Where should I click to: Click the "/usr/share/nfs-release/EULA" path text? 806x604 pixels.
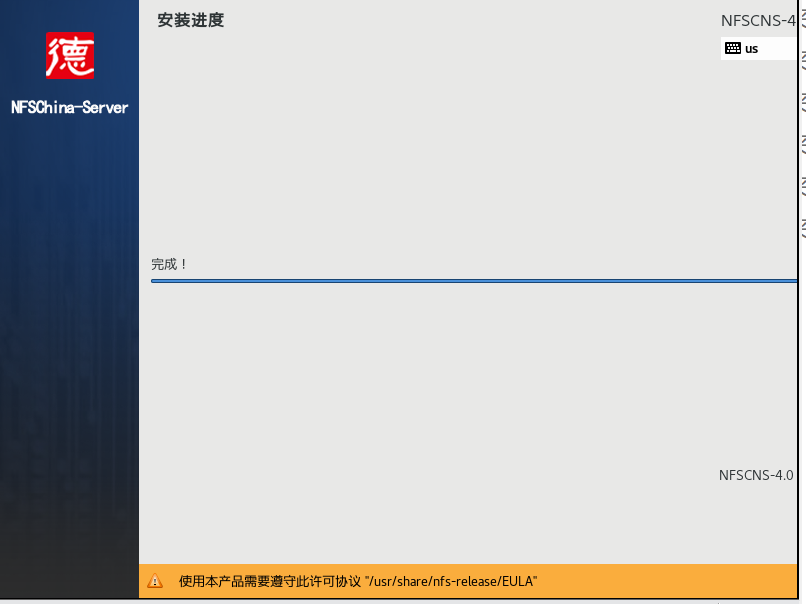[x=451, y=581]
